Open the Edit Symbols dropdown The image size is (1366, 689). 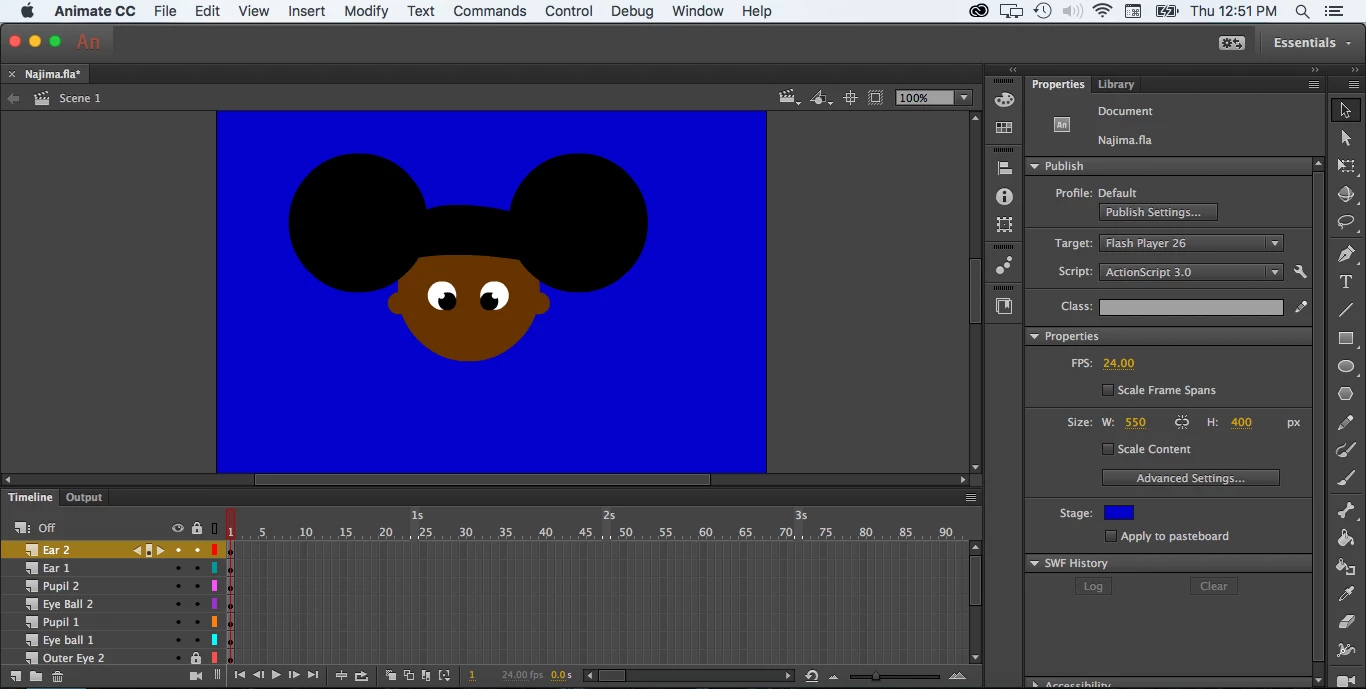pos(821,98)
